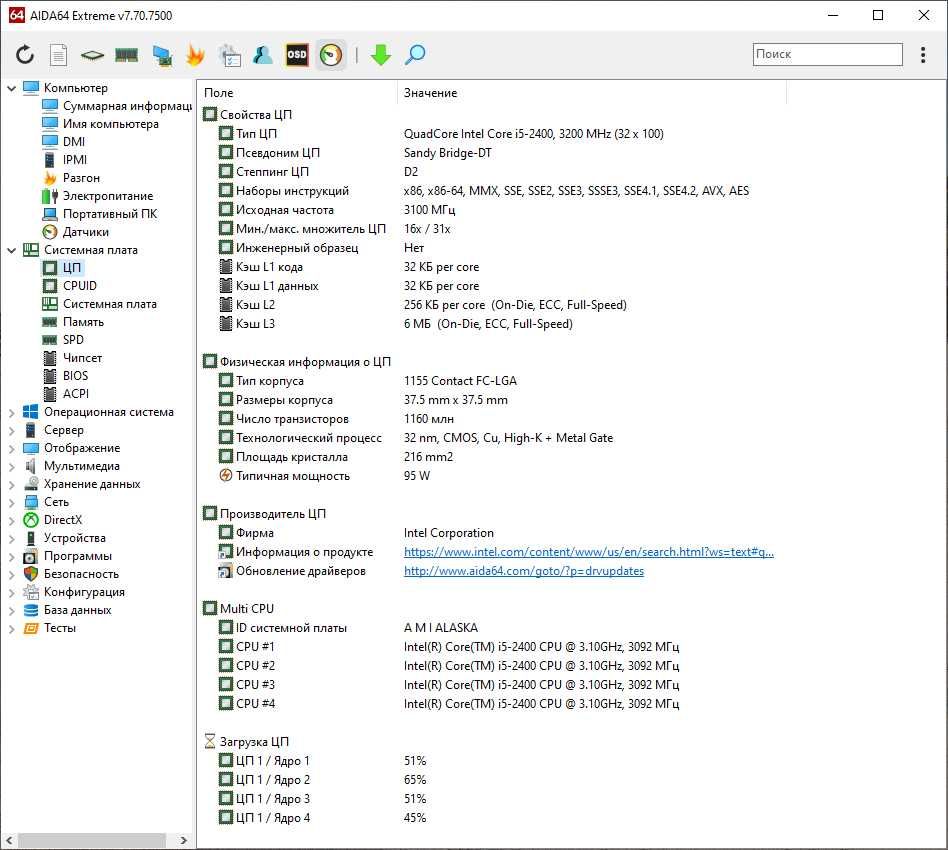Select Суммарная информация in the tree
Screen dimensions: 948x850
coord(127,106)
